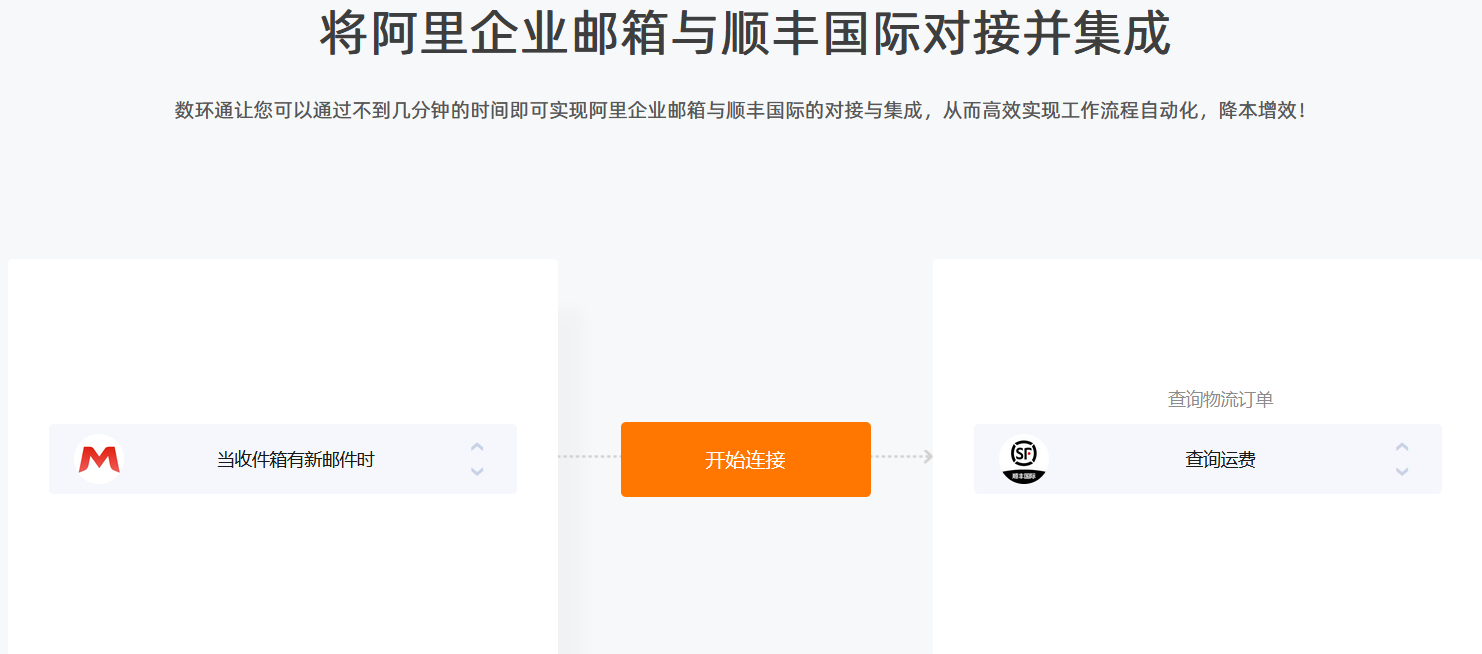Click the 查询运费 label text
This screenshot has height=654, width=1482.
click(1221, 460)
